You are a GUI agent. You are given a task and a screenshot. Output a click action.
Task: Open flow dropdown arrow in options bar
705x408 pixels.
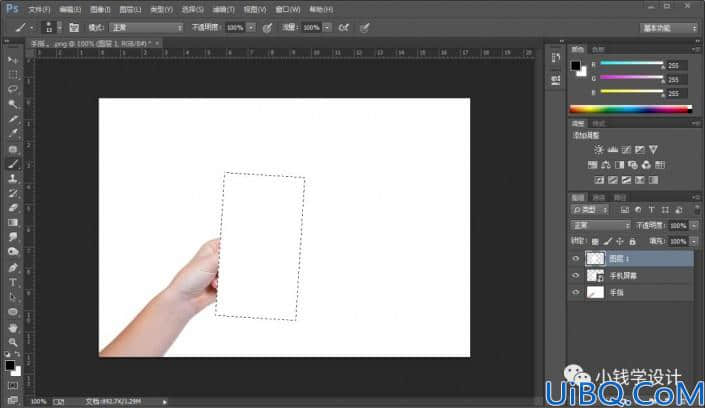tap(327, 28)
